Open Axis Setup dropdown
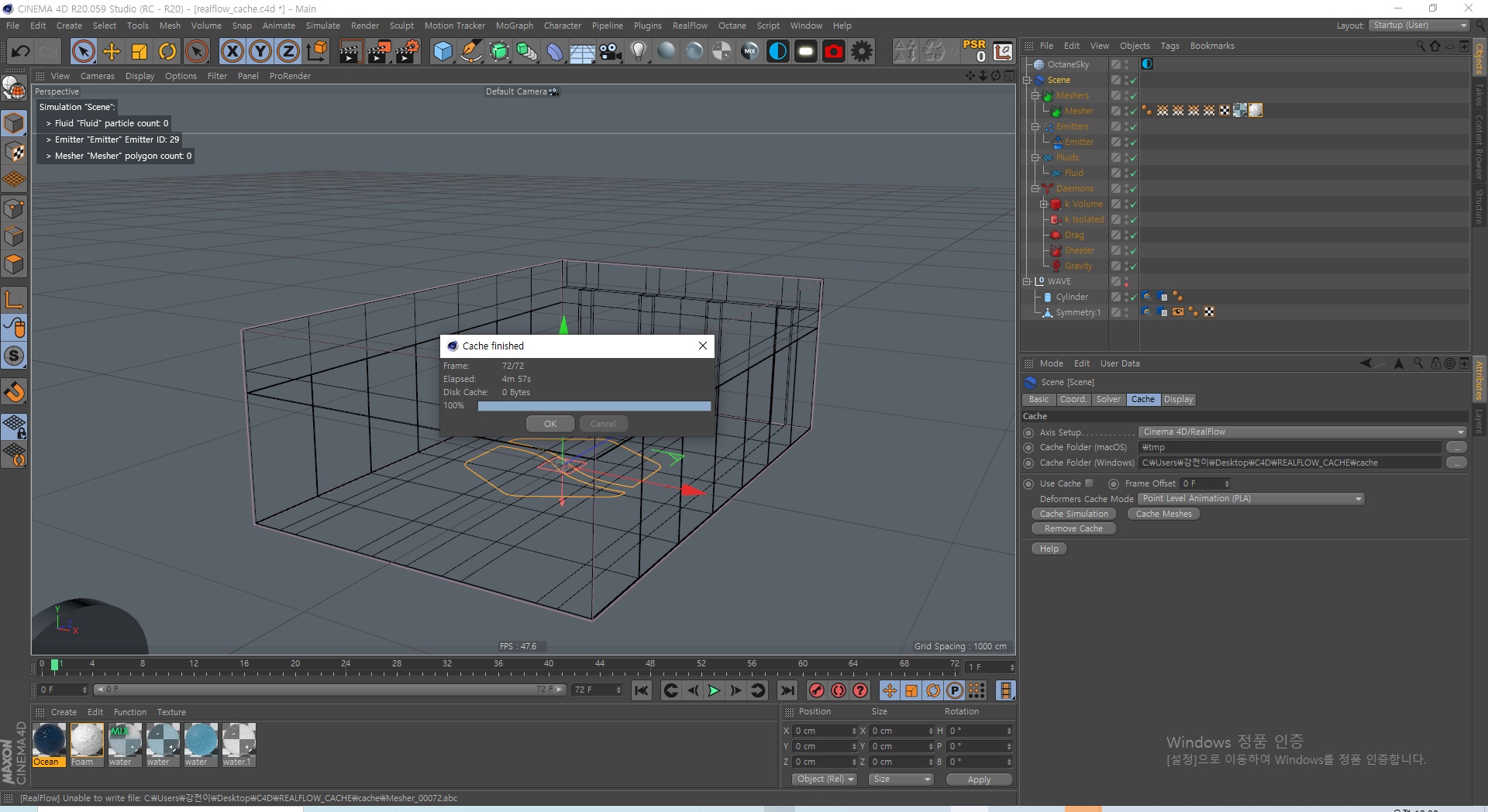The height and width of the screenshot is (812, 1488). click(x=1302, y=432)
